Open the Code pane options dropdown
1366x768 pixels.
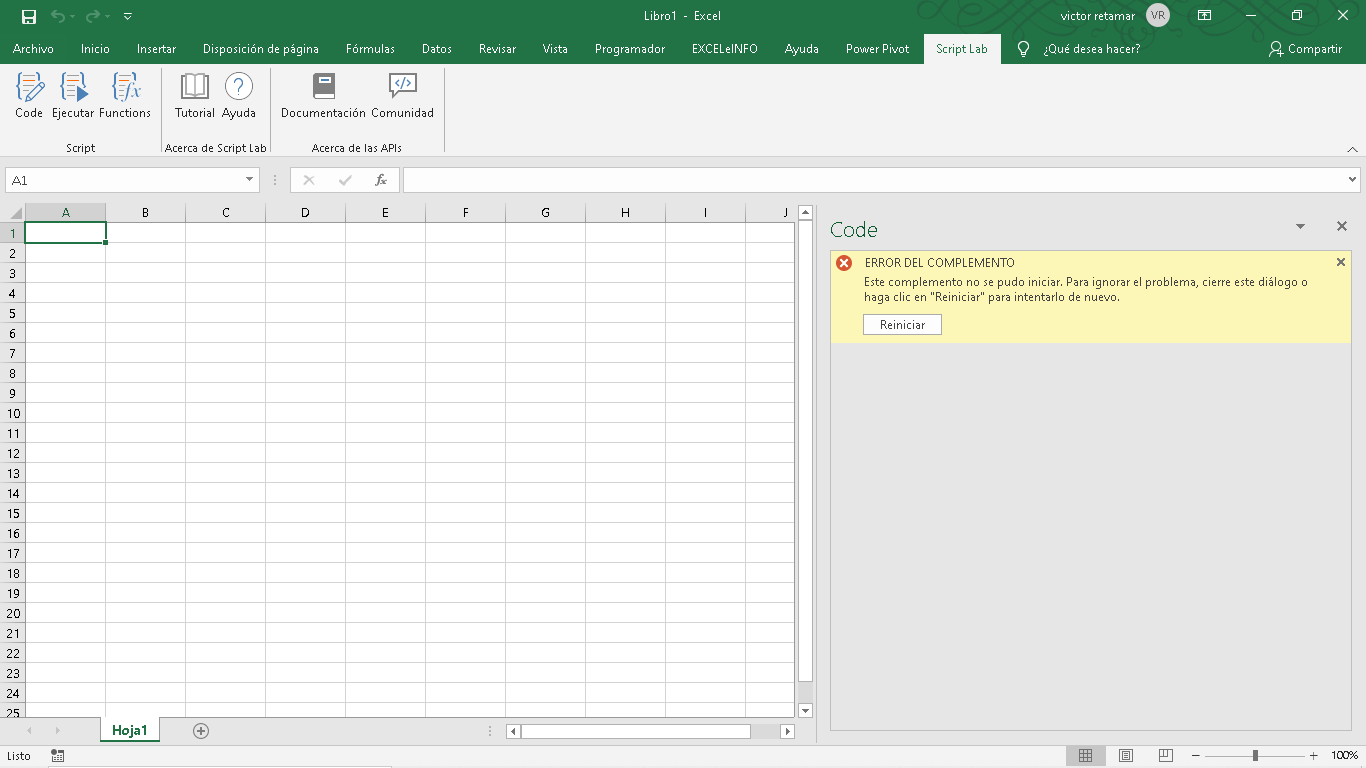pos(1300,226)
